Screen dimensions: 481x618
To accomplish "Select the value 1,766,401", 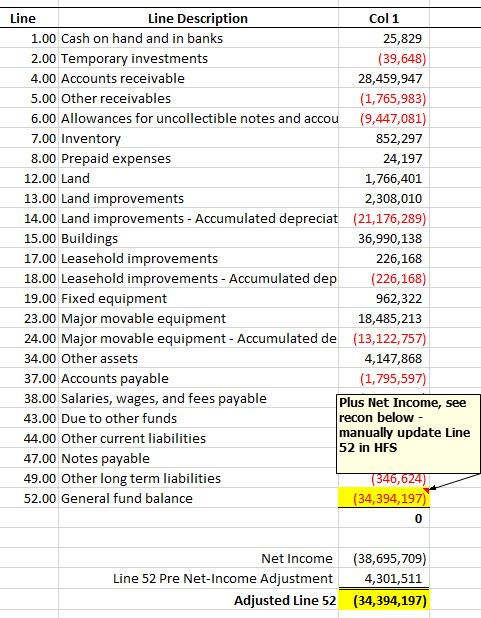I will pos(384,178).
